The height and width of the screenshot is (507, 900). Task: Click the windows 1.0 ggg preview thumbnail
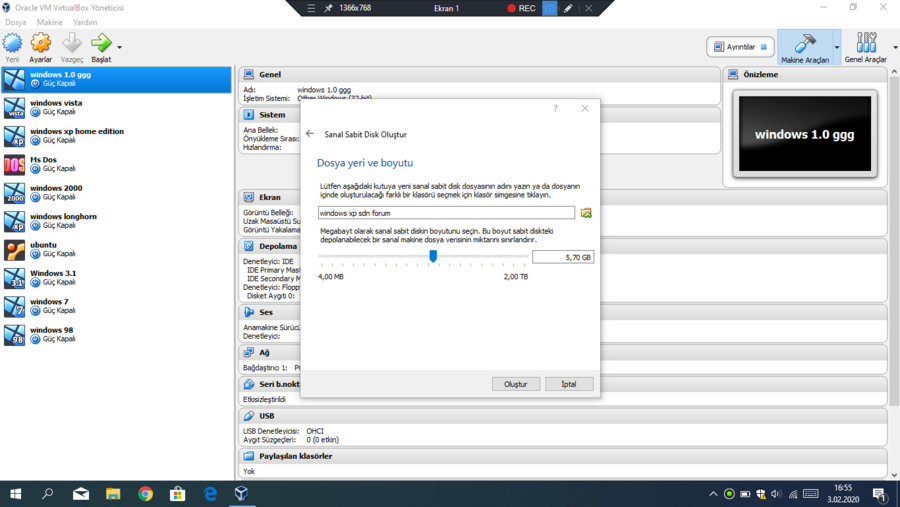tap(805, 134)
